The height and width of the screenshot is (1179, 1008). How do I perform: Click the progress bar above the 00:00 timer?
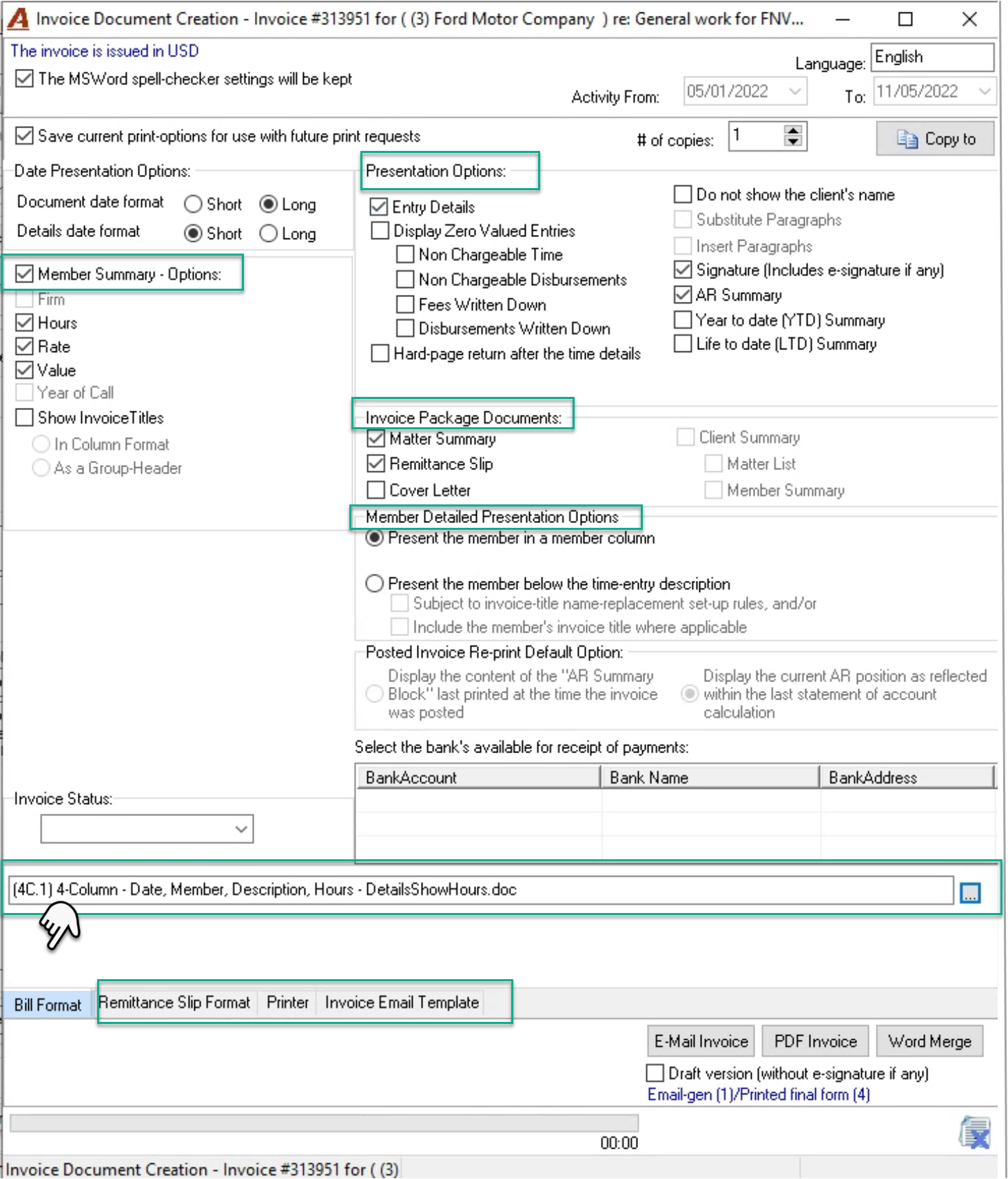(x=324, y=1122)
